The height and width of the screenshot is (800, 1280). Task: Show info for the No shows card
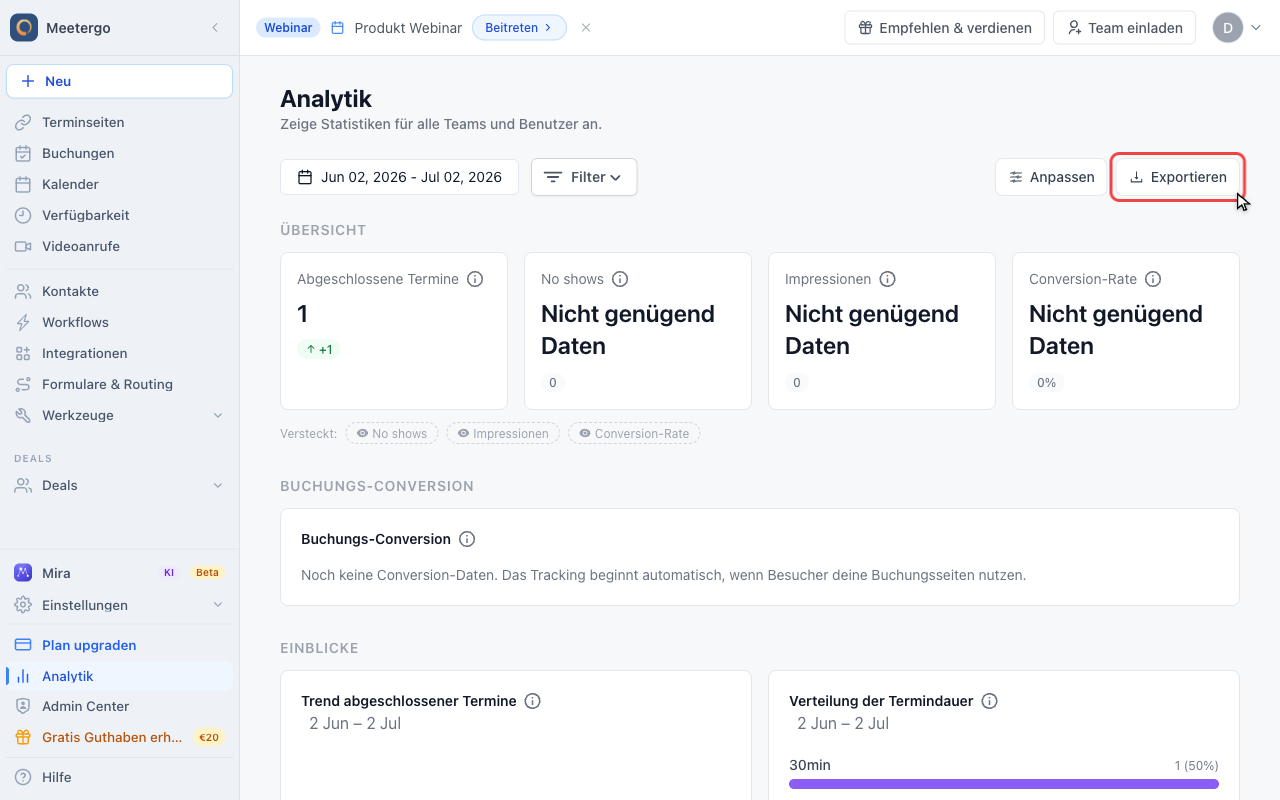[x=620, y=279]
